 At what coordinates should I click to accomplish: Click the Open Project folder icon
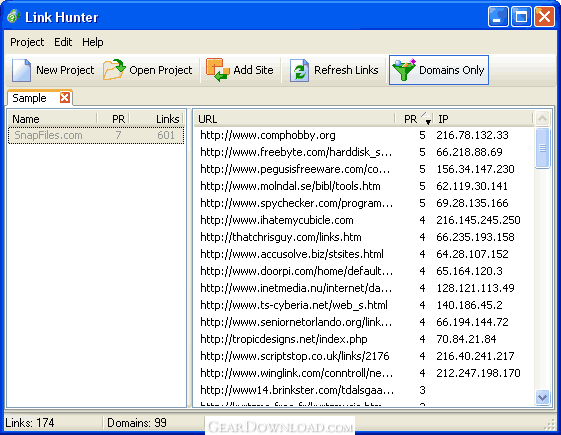[x=114, y=70]
